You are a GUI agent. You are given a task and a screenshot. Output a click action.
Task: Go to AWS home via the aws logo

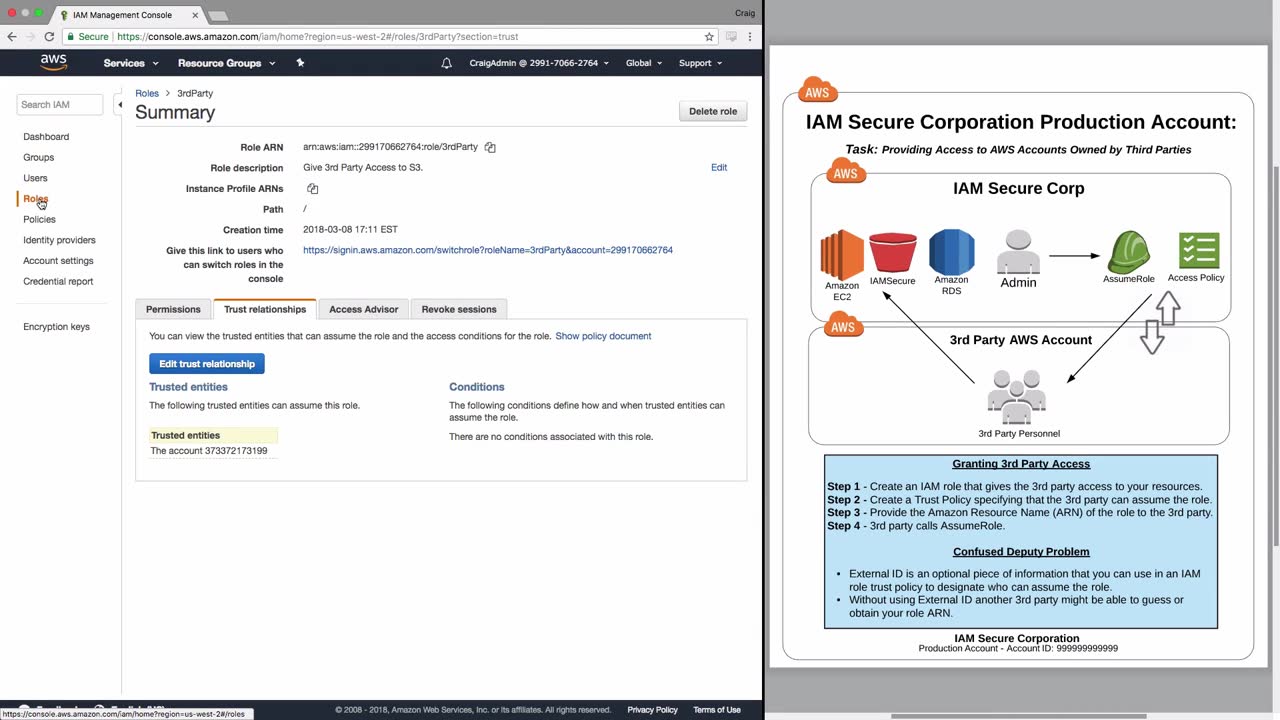(54, 62)
